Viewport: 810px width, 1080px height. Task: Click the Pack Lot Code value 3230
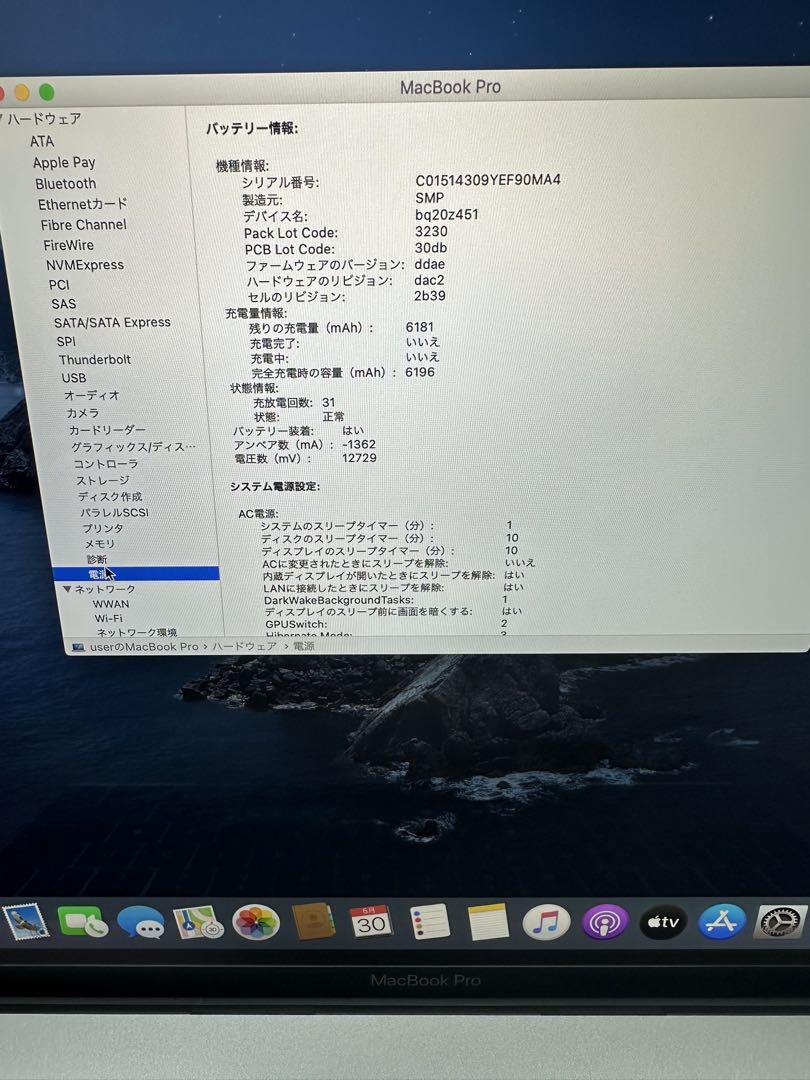pyautogui.click(x=431, y=231)
